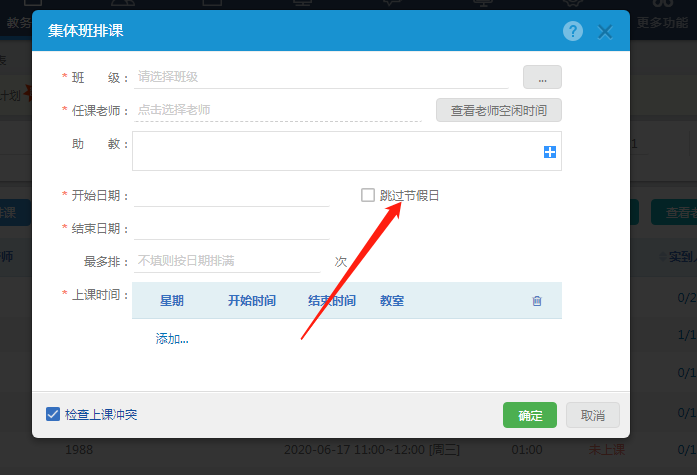The width and height of the screenshot is (697, 475).
Task: Click the 教室 column header
Action: 392,301
